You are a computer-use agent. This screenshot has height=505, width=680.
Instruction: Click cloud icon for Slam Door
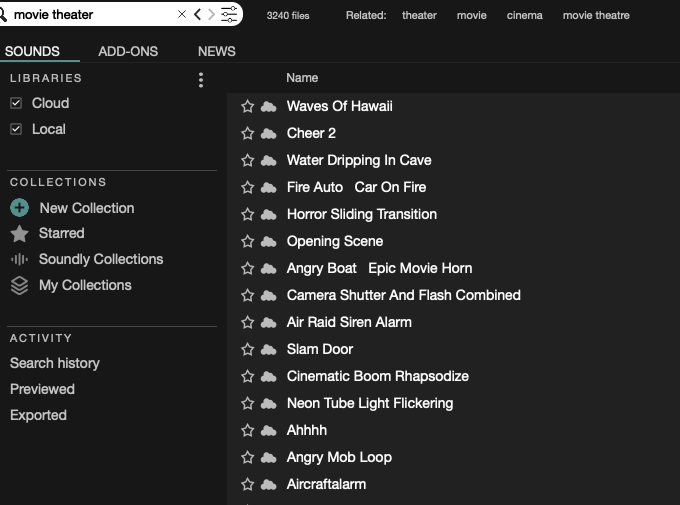pyautogui.click(x=268, y=349)
